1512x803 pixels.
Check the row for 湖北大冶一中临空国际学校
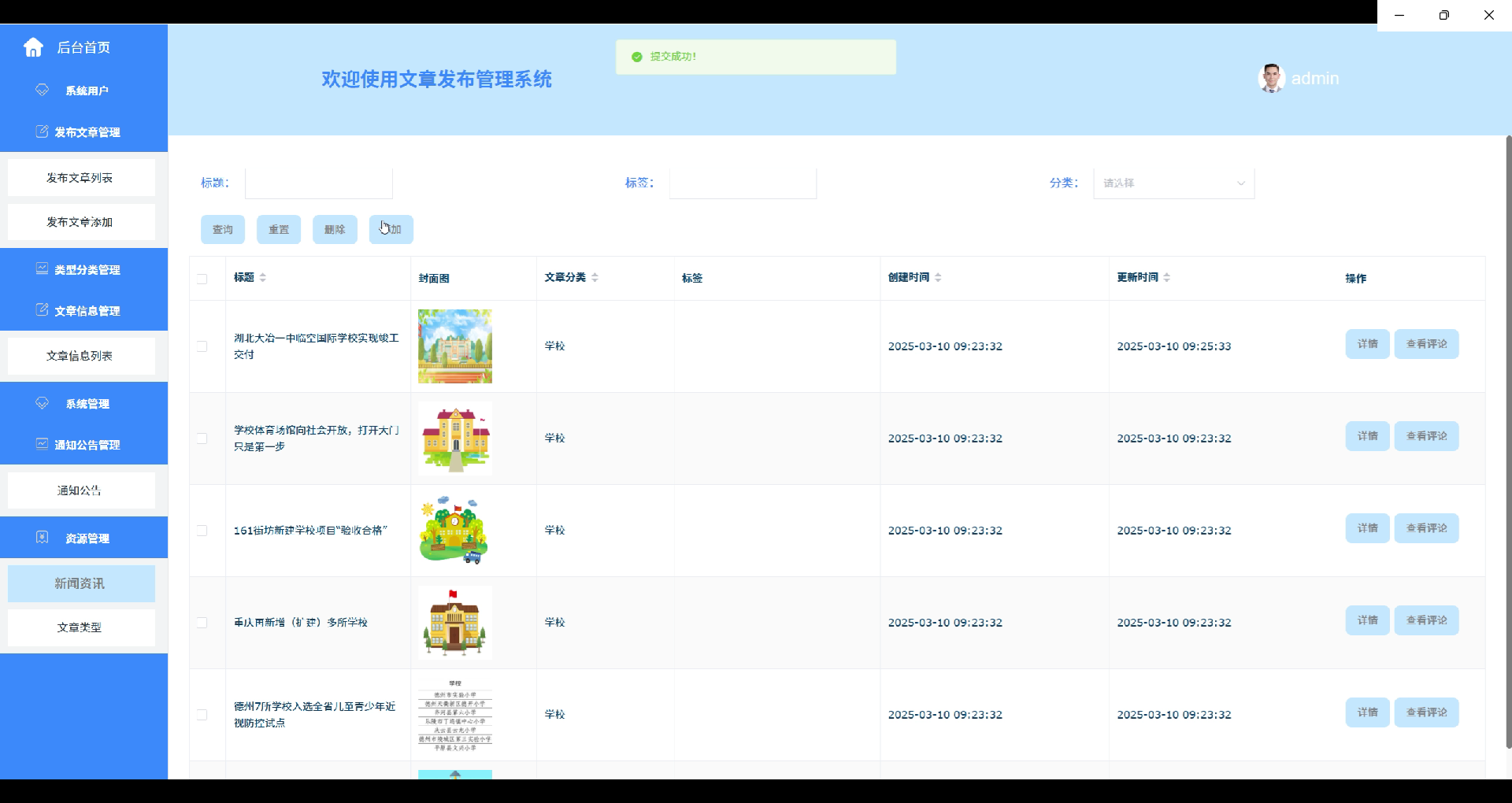click(202, 346)
